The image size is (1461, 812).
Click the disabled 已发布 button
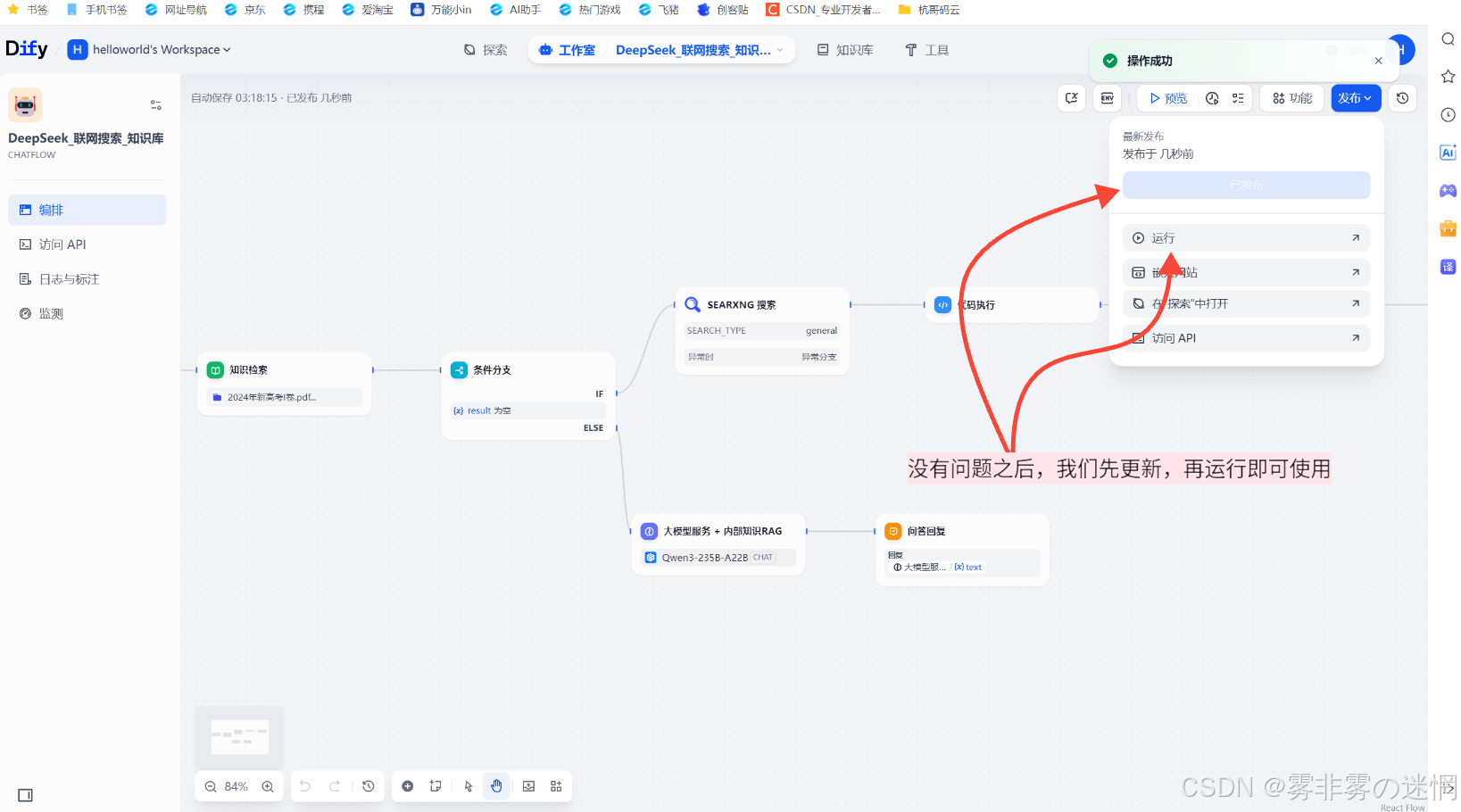coord(1246,185)
